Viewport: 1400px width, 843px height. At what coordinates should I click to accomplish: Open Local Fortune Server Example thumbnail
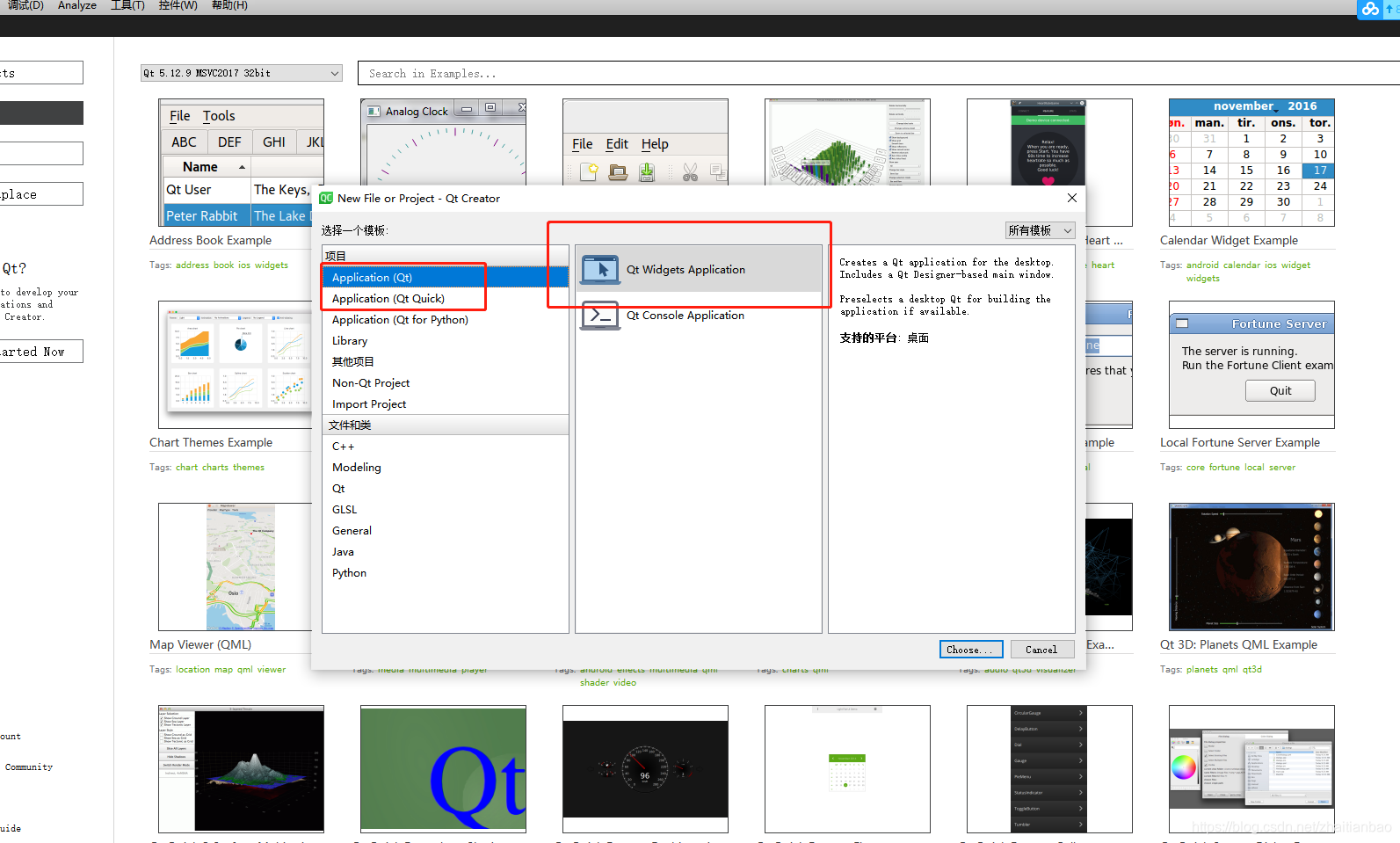coord(1251,365)
